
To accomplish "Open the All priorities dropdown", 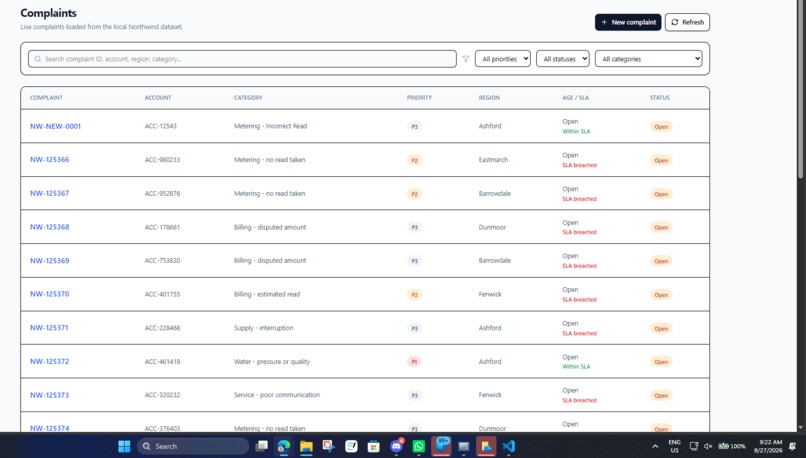I will pyautogui.click(x=503, y=59).
